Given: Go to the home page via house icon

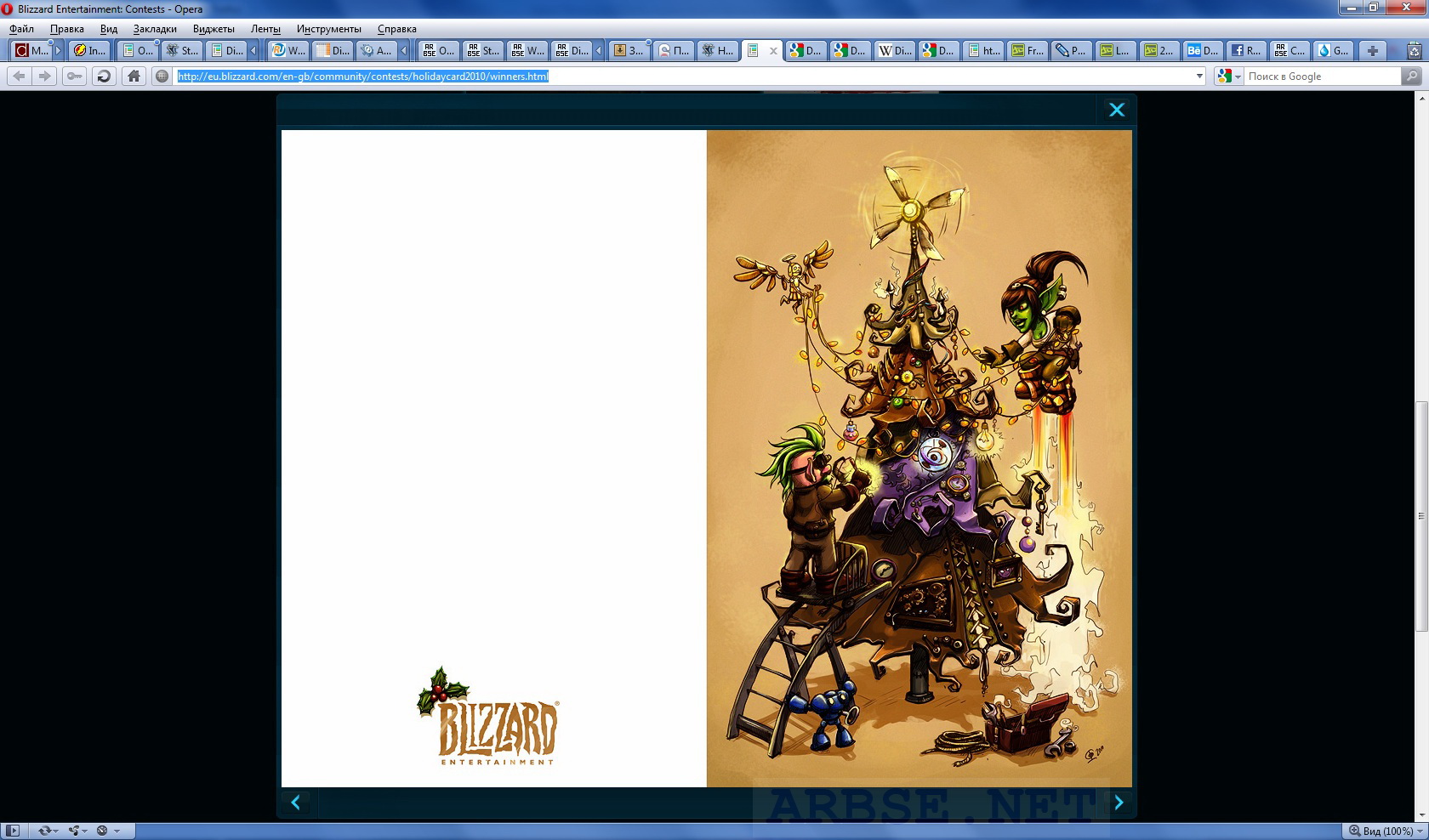Looking at the screenshot, I should tap(134, 76).
